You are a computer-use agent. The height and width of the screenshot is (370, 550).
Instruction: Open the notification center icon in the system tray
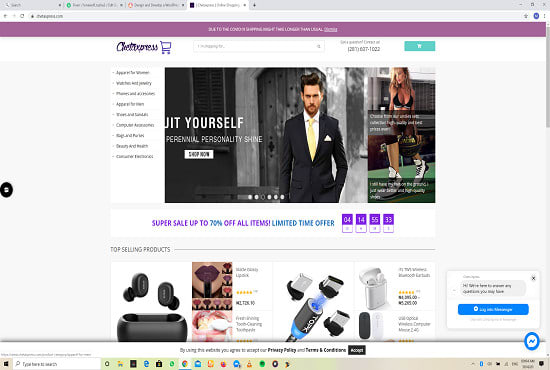(x=541, y=364)
